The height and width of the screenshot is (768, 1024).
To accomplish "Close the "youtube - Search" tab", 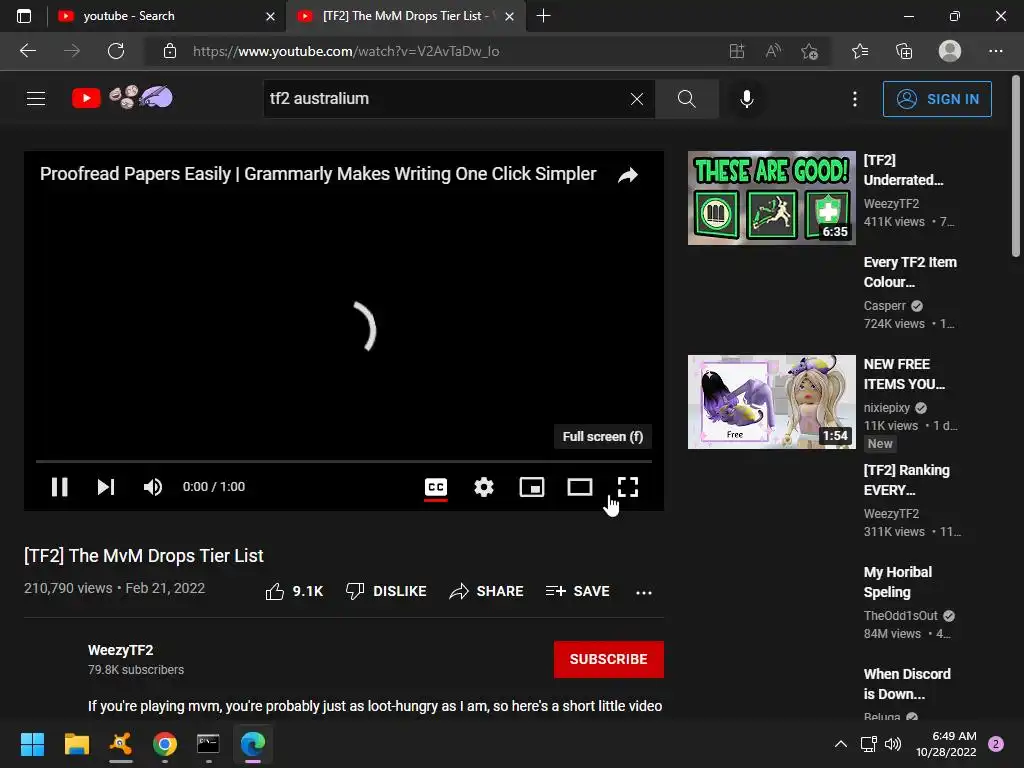I will 270,16.
